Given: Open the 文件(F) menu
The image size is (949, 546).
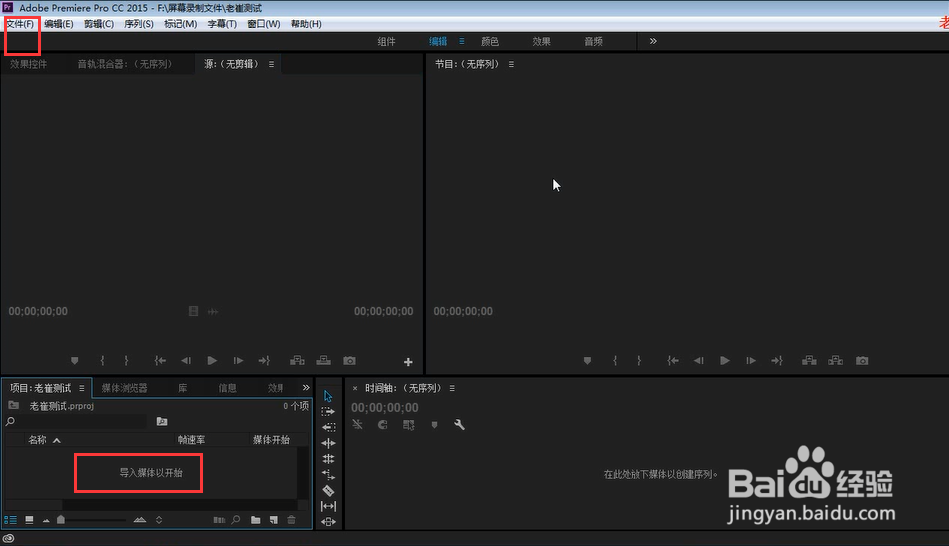Looking at the screenshot, I should tap(20, 24).
